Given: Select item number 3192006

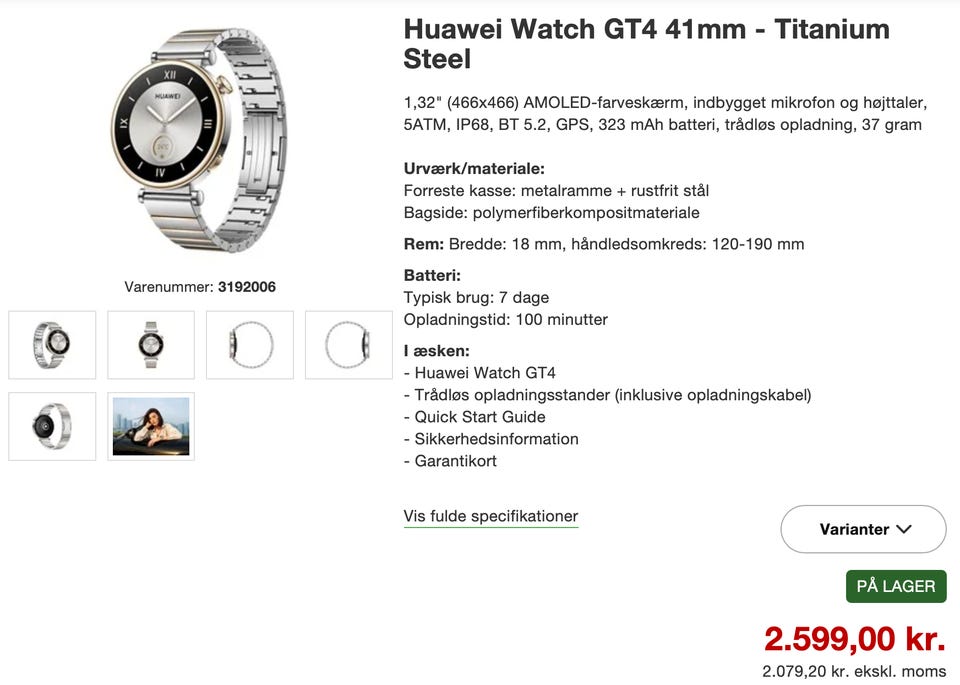Looking at the screenshot, I should pos(247,286).
